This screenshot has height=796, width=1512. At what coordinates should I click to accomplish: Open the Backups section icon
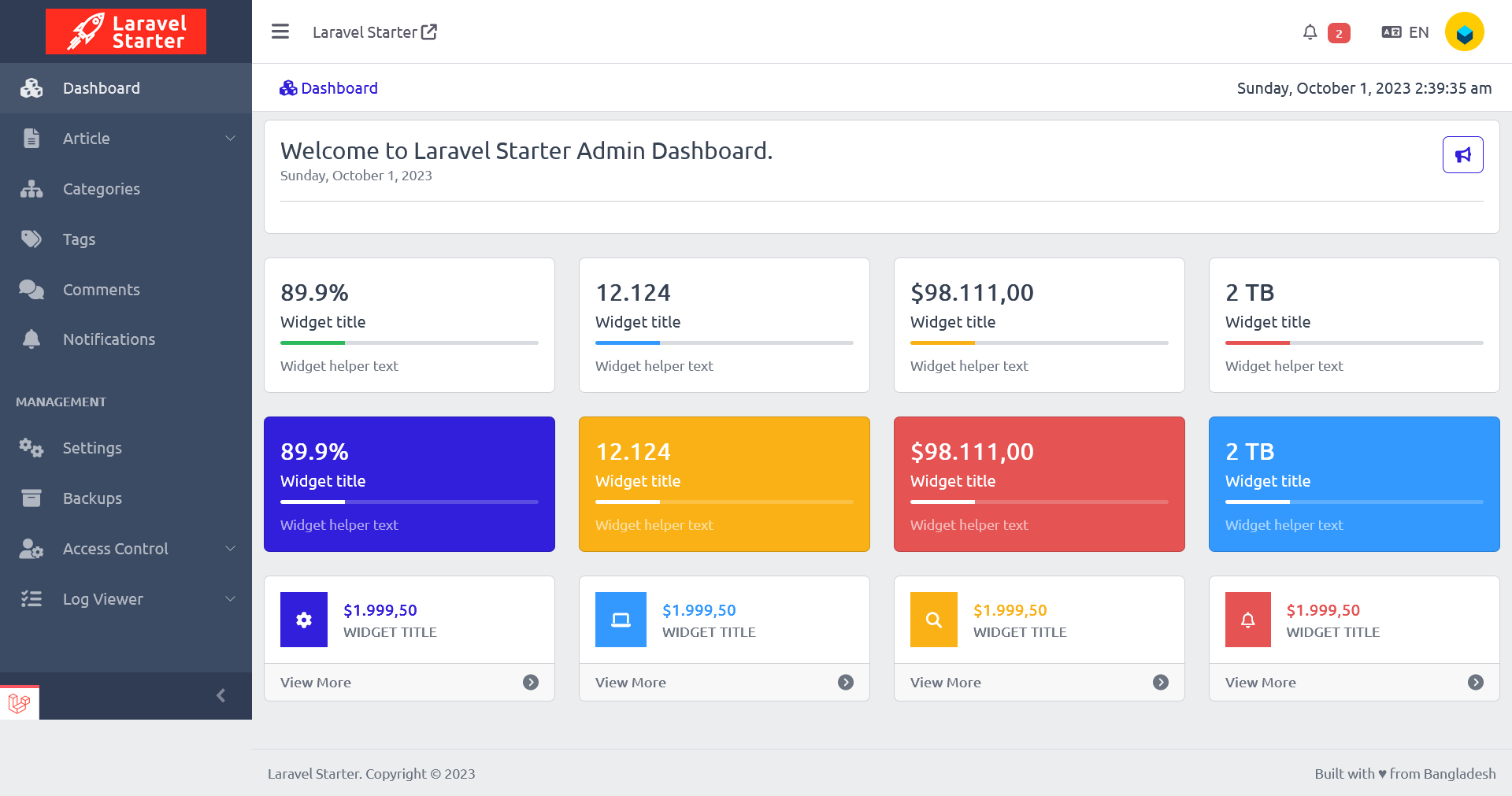click(31, 498)
